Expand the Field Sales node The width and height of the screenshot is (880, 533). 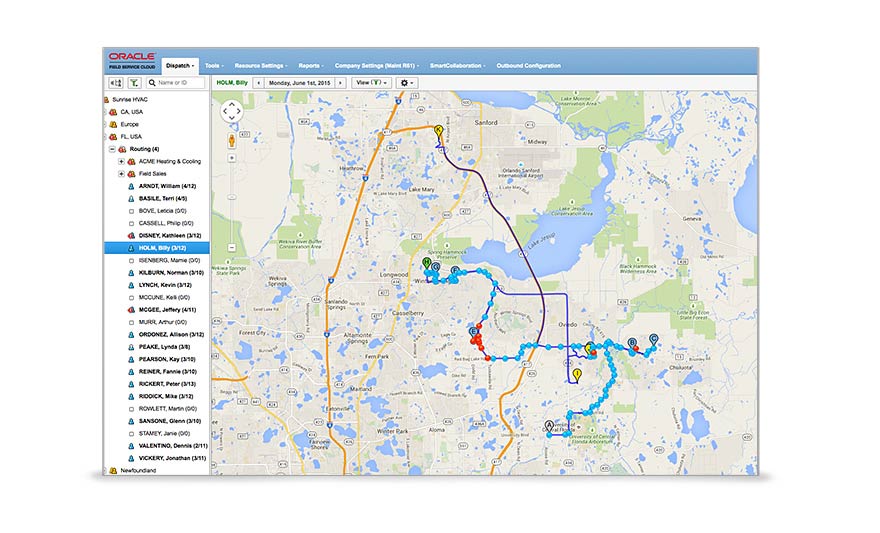click(121, 174)
